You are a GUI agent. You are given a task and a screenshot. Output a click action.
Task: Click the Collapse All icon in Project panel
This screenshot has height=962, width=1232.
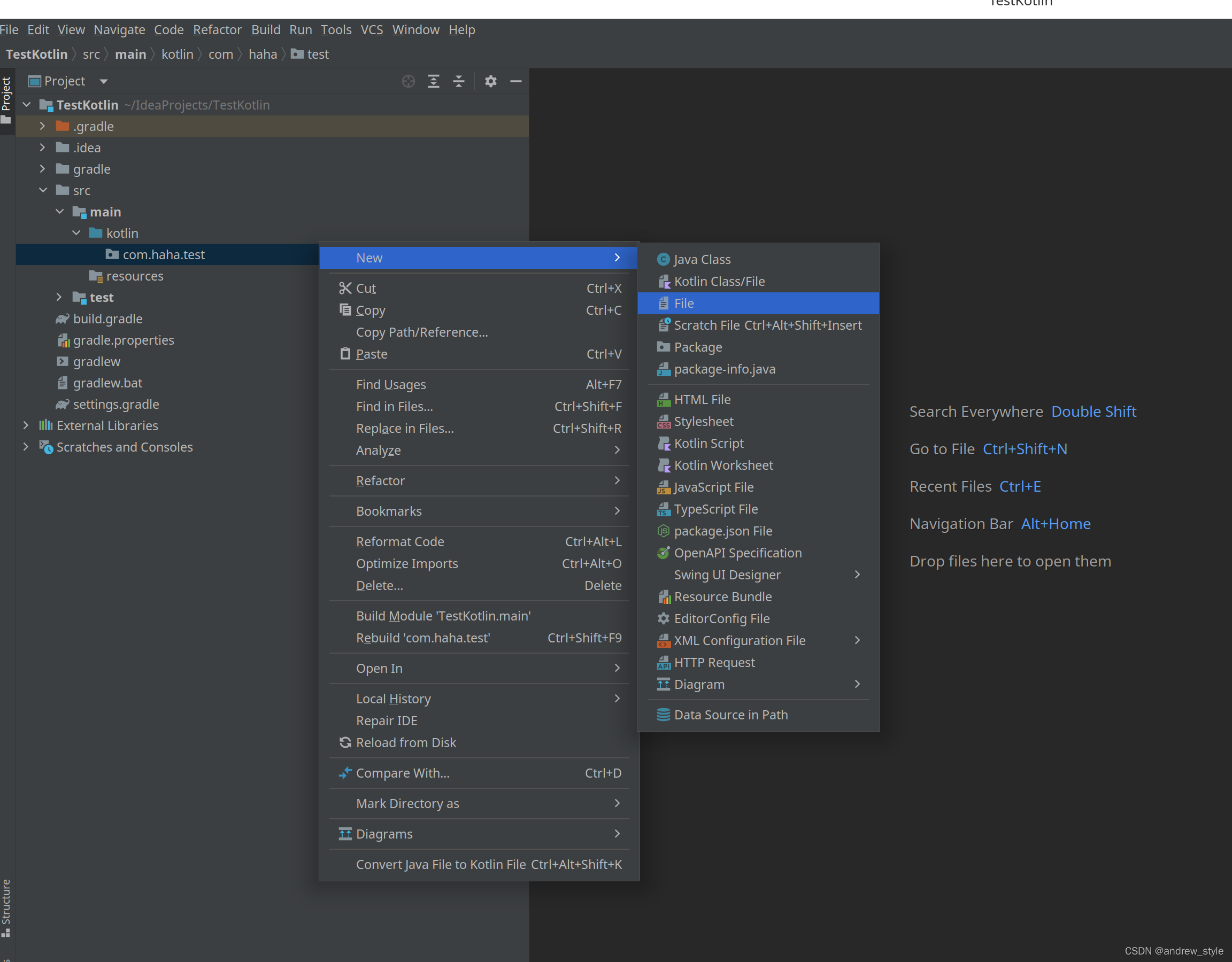click(x=459, y=81)
